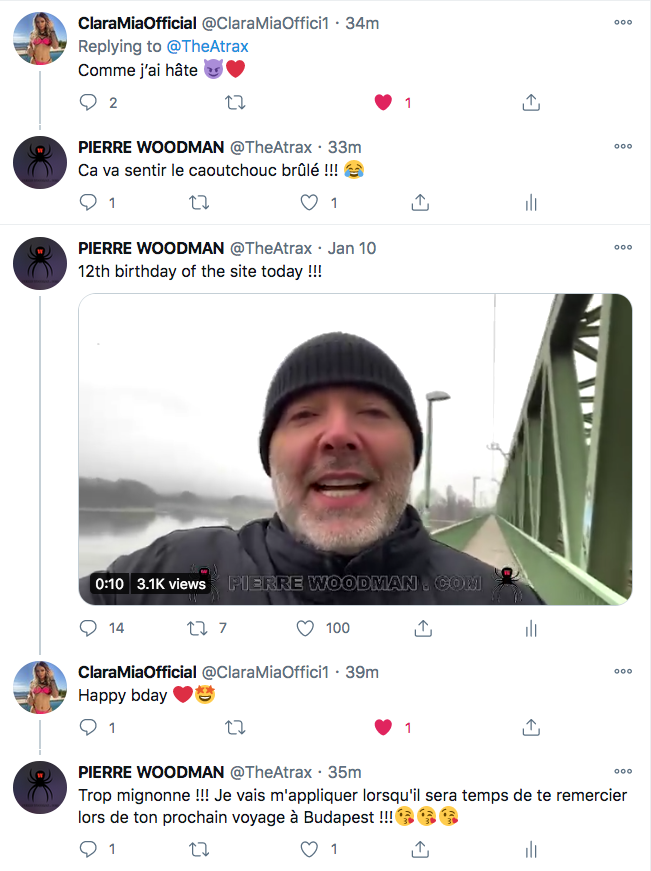
Task: Unlike the "Comme j'ai hâte" tweet
Action: 383,102
